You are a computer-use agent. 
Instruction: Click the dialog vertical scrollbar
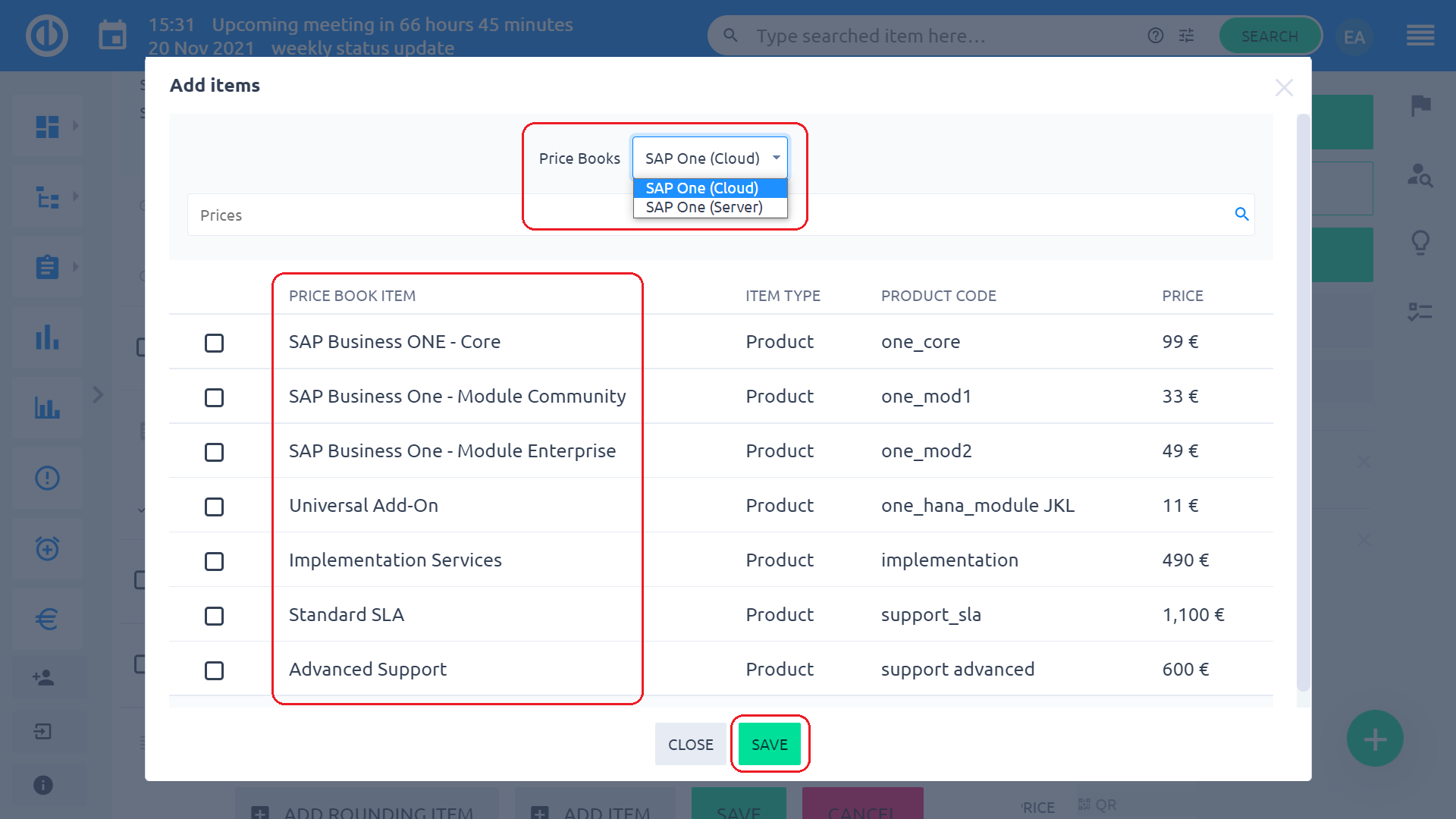pyautogui.click(x=1303, y=402)
